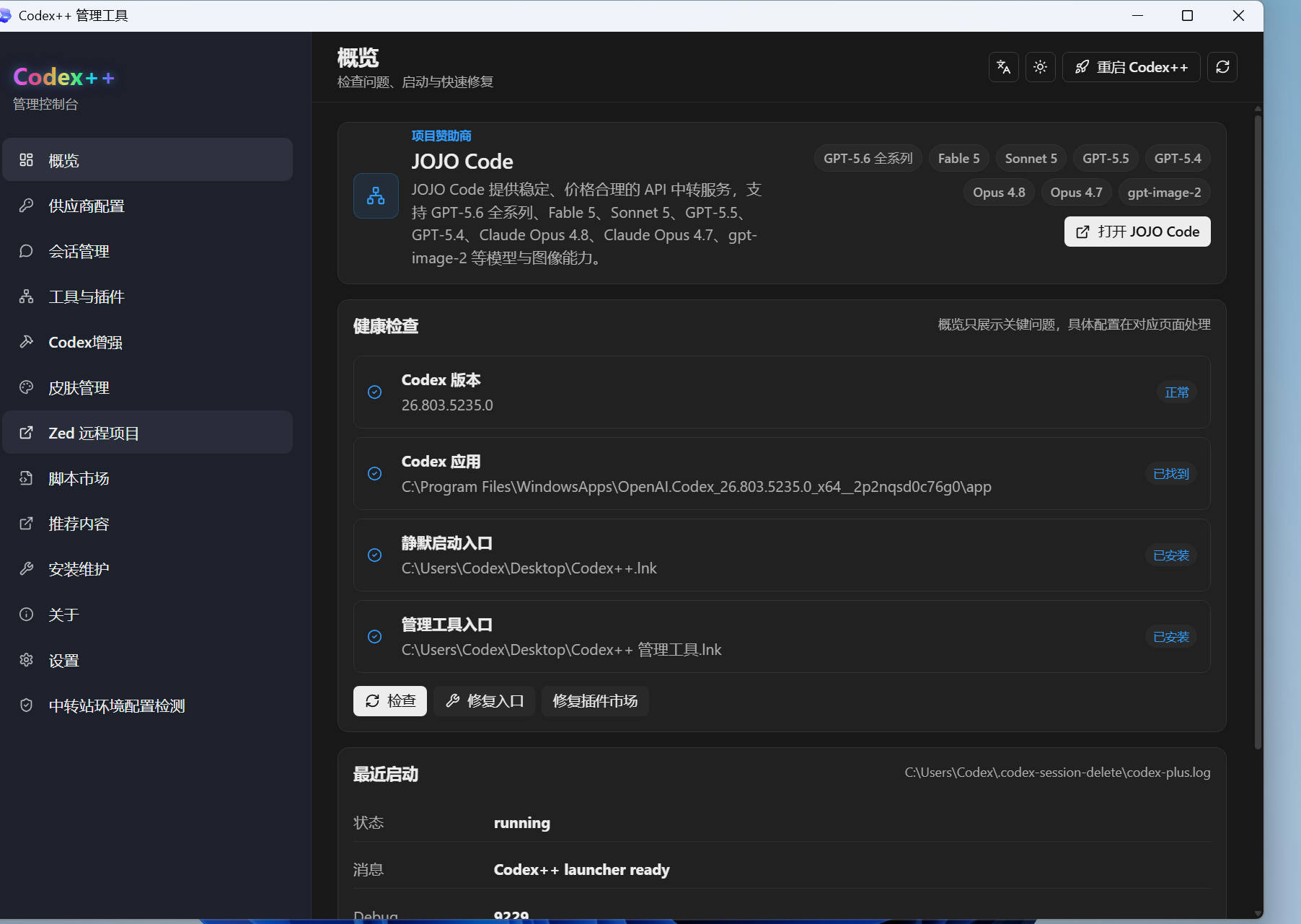Click the chat bubble icon beside 会话管理
This screenshot has height=924, width=1301.
tap(26, 251)
